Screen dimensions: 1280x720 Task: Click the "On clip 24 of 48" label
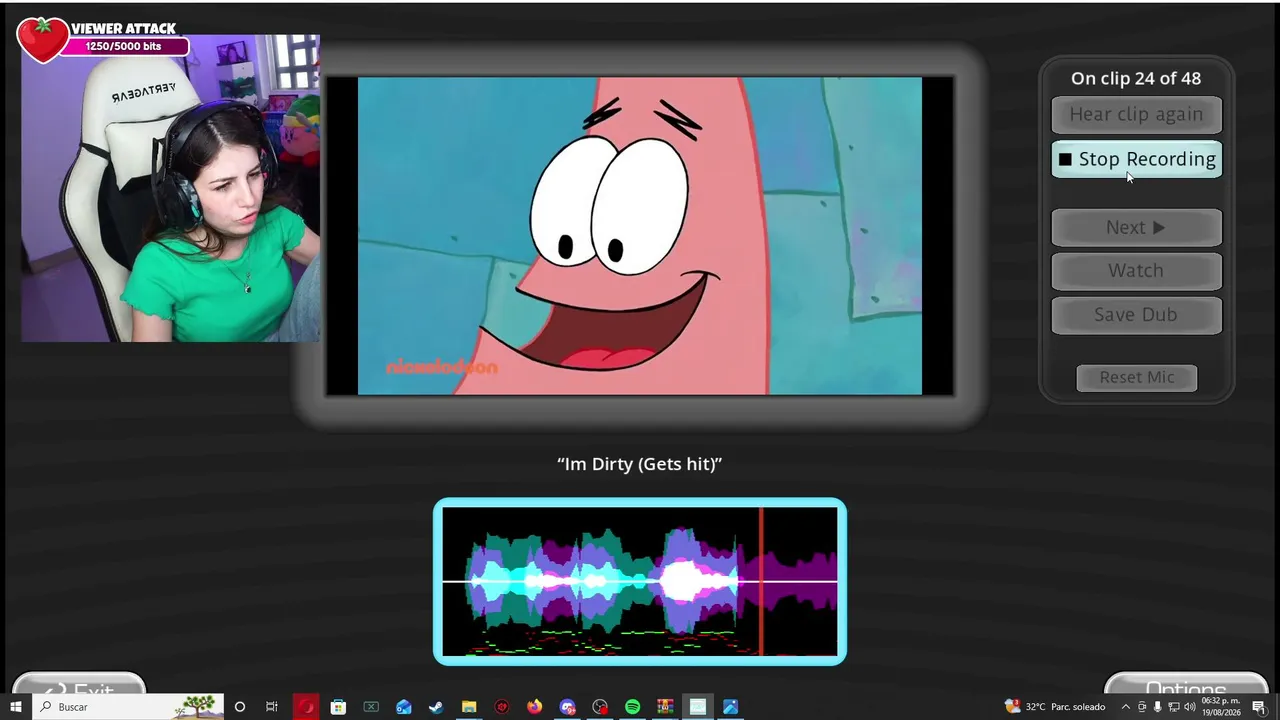tap(1136, 78)
